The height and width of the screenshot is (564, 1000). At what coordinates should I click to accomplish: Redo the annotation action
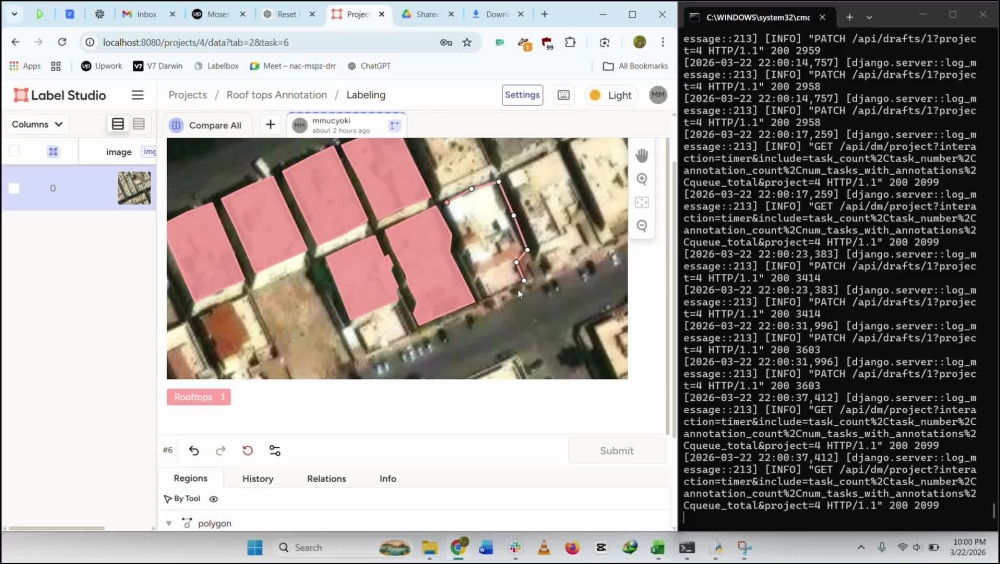tap(221, 450)
